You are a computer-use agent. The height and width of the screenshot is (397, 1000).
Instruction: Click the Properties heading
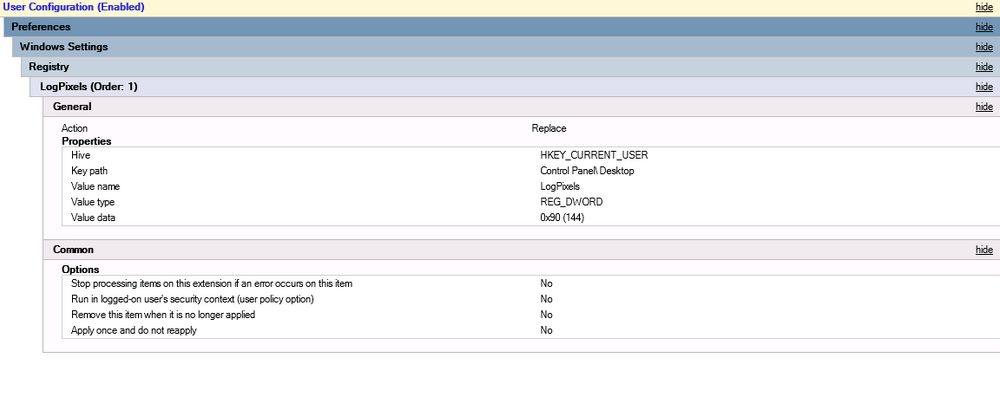[86, 141]
